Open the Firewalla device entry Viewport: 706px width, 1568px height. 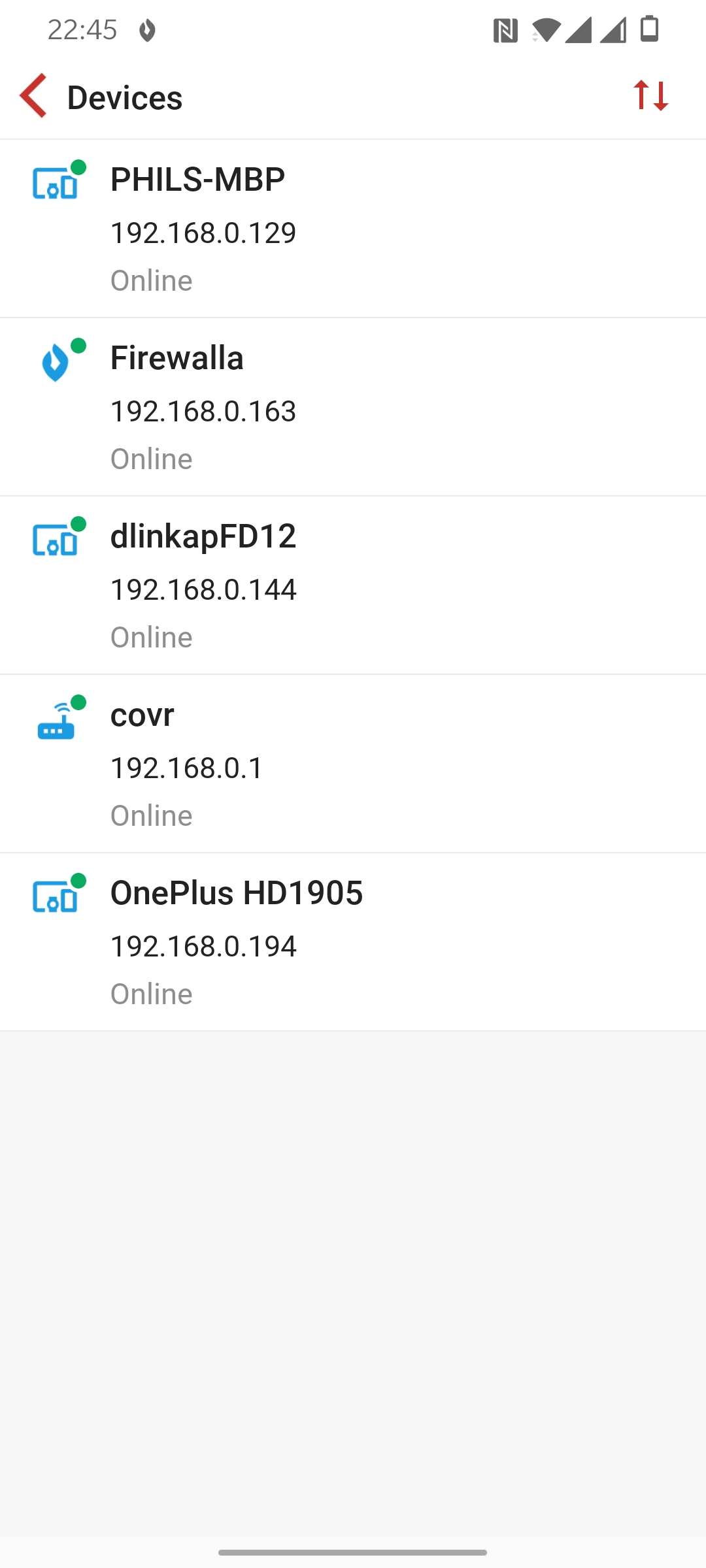click(353, 407)
